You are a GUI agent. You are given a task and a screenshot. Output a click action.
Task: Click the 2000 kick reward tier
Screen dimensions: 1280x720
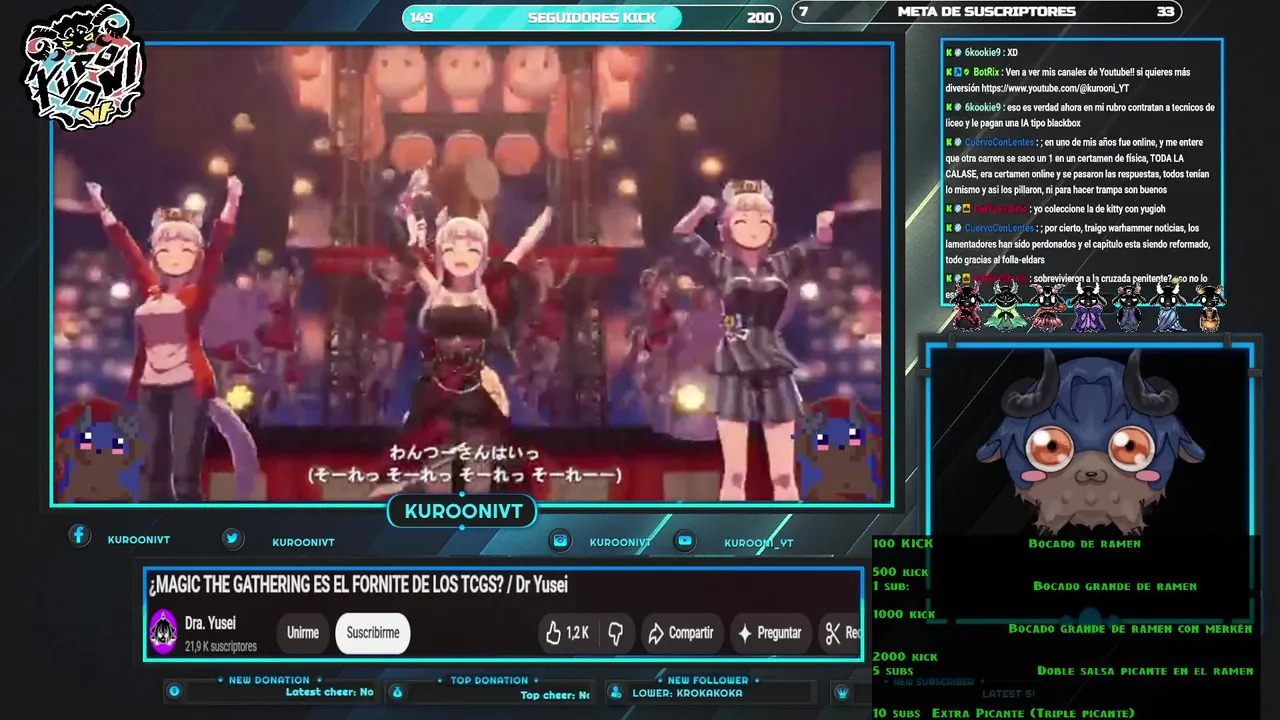[x=905, y=656]
